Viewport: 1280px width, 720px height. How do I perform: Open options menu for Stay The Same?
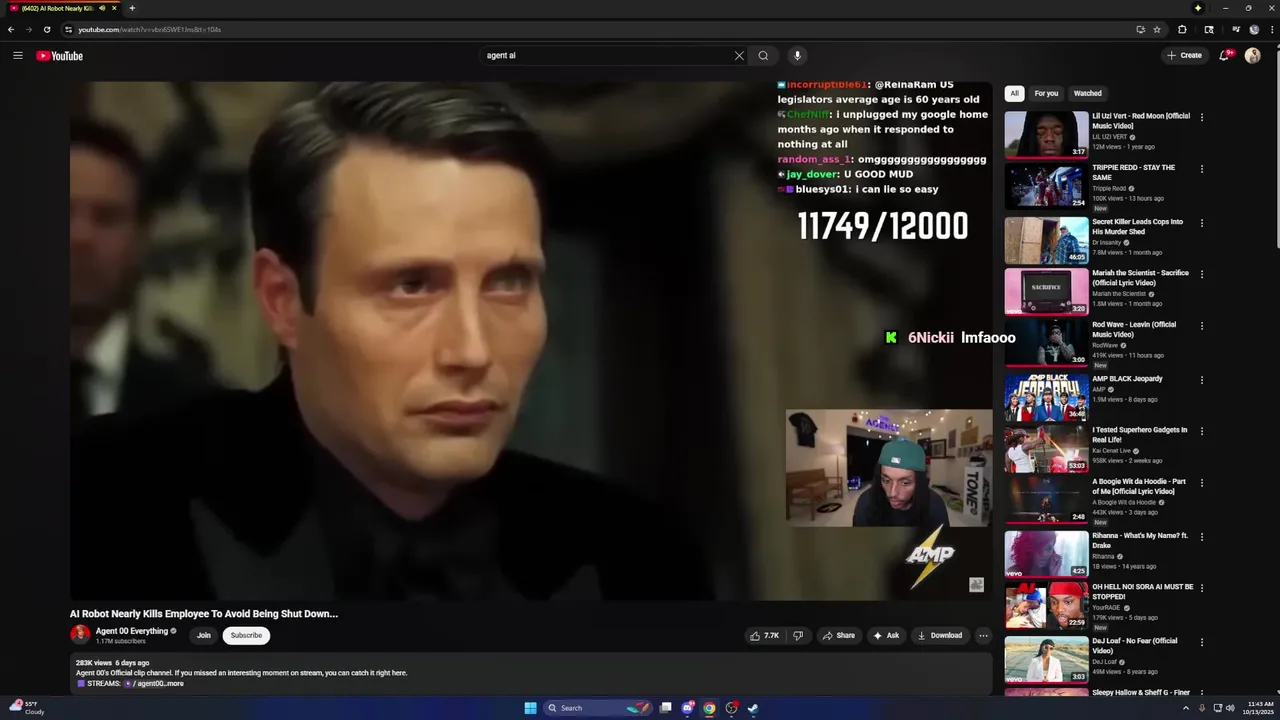click(1201, 169)
